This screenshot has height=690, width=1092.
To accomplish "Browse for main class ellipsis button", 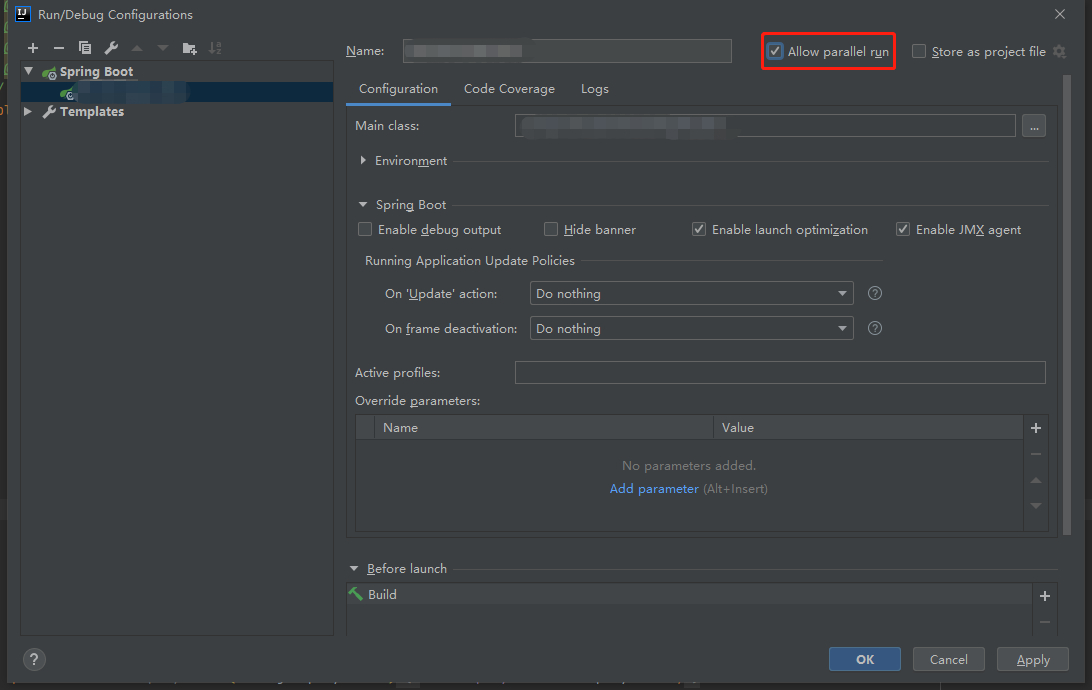I will click(x=1034, y=126).
